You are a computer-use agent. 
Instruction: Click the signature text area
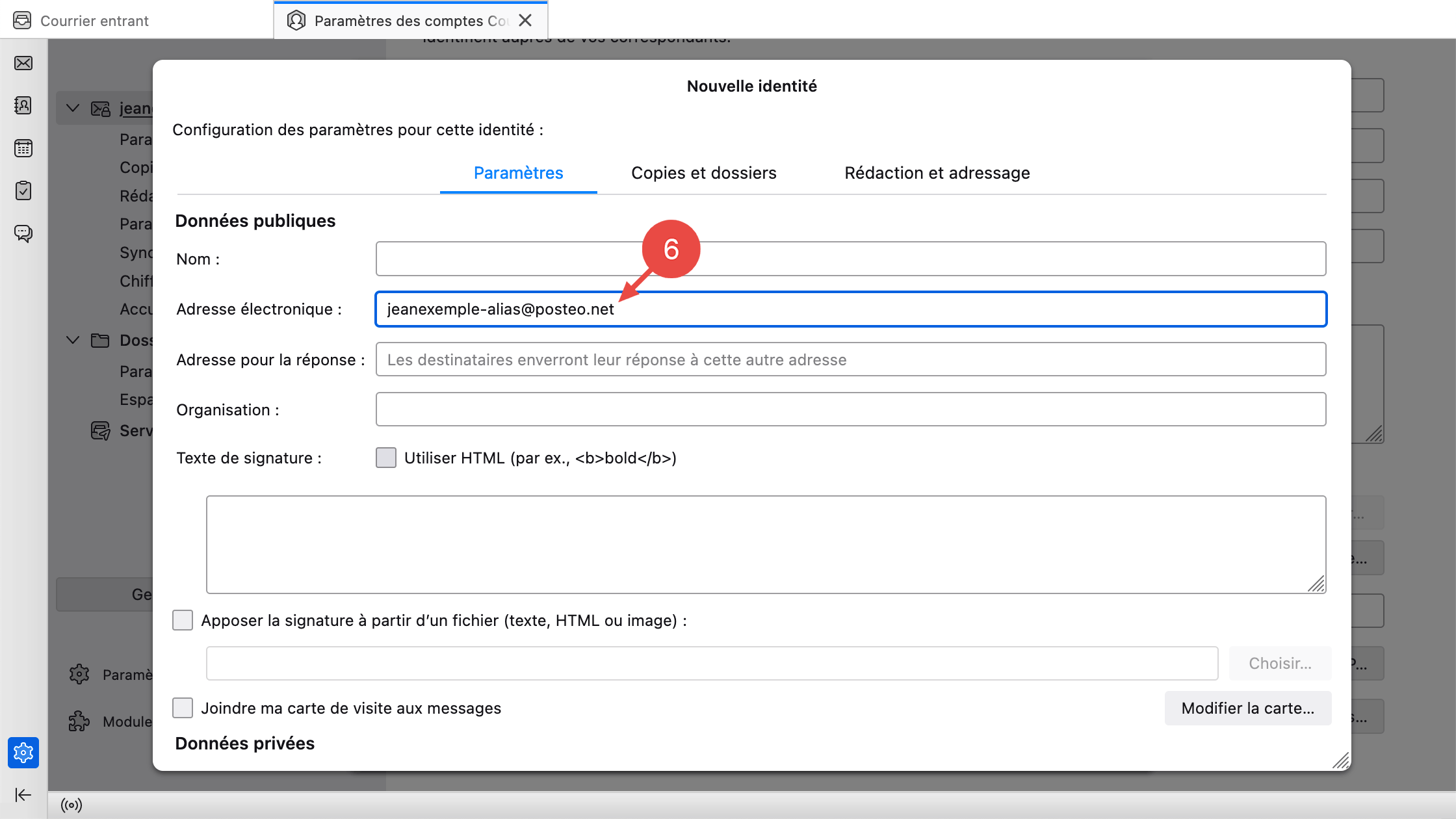click(x=766, y=545)
